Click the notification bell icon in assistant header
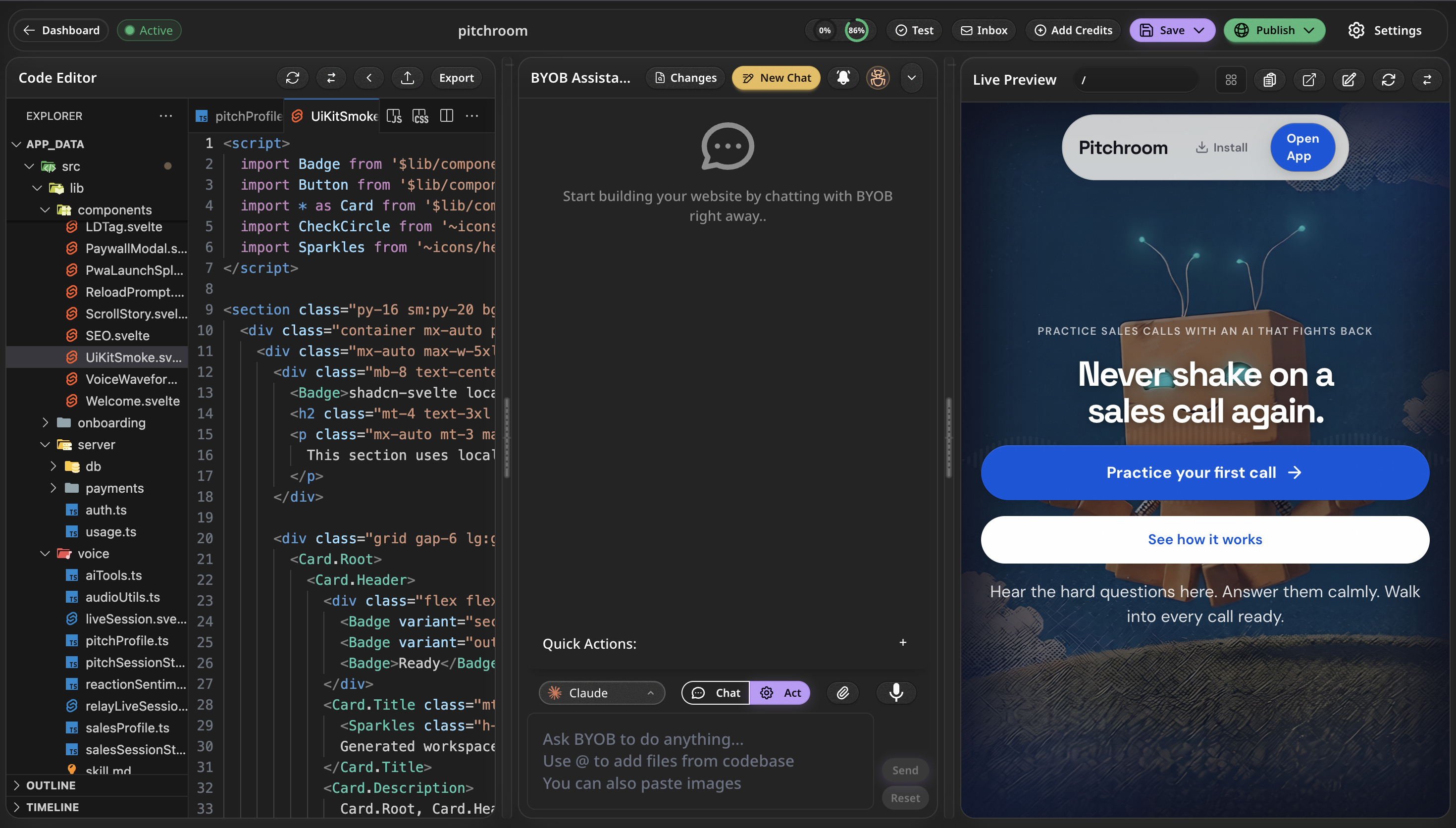The image size is (1456, 828). 843,78
